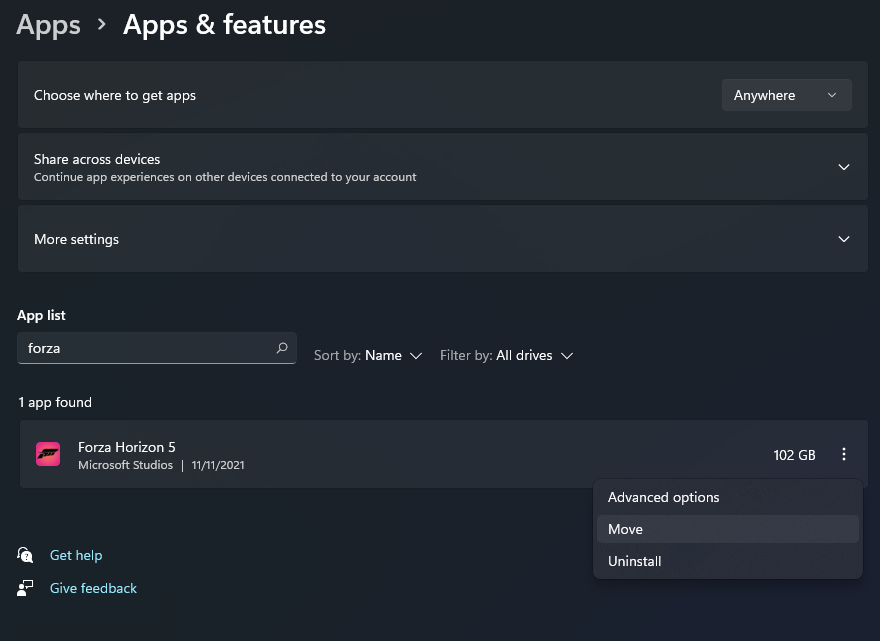Select Advanced options from the context menu
Image resolution: width=880 pixels, height=641 pixels.
[x=664, y=497]
